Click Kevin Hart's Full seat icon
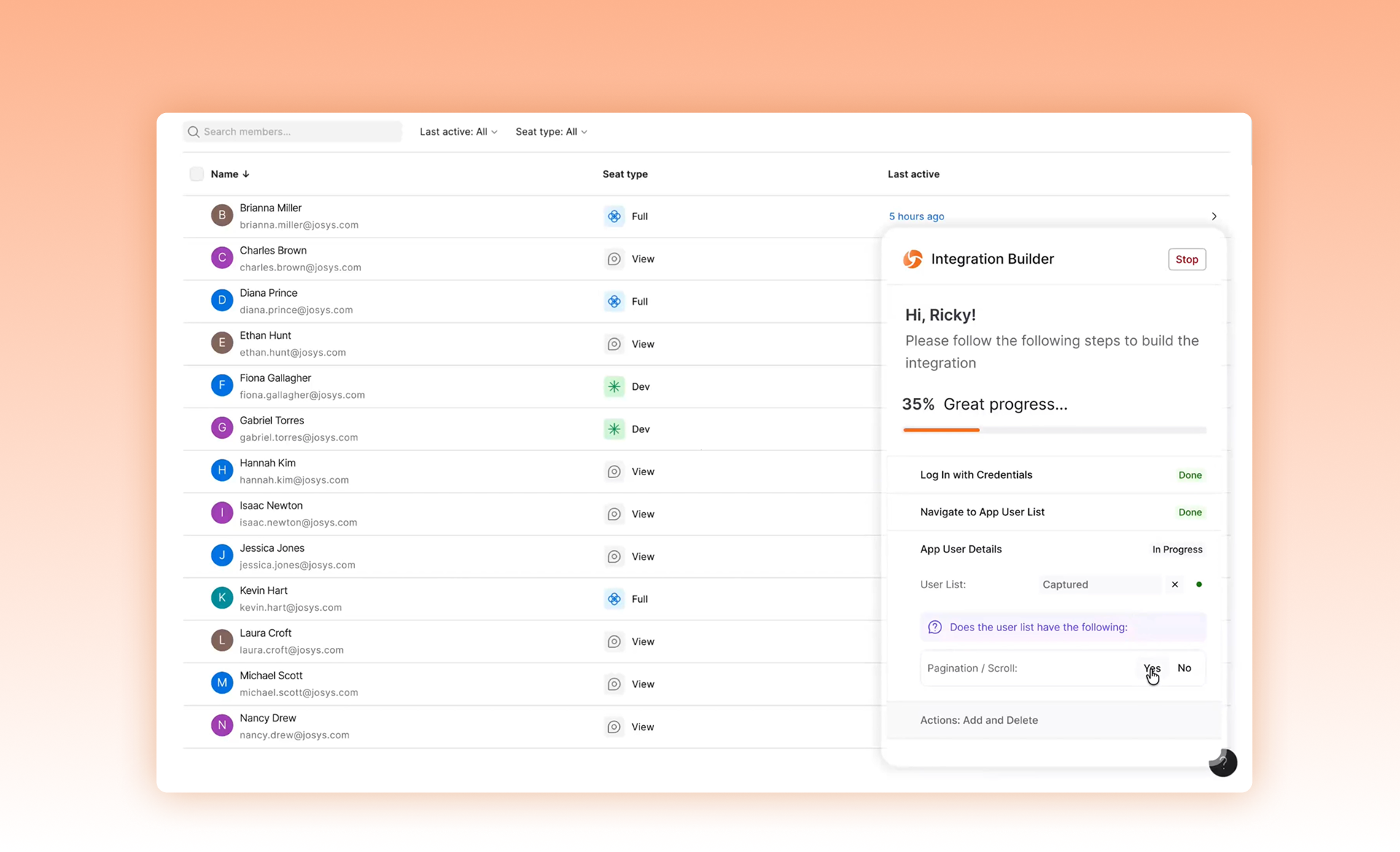This screenshot has width=1400, height=852. [x=614, y=599]
